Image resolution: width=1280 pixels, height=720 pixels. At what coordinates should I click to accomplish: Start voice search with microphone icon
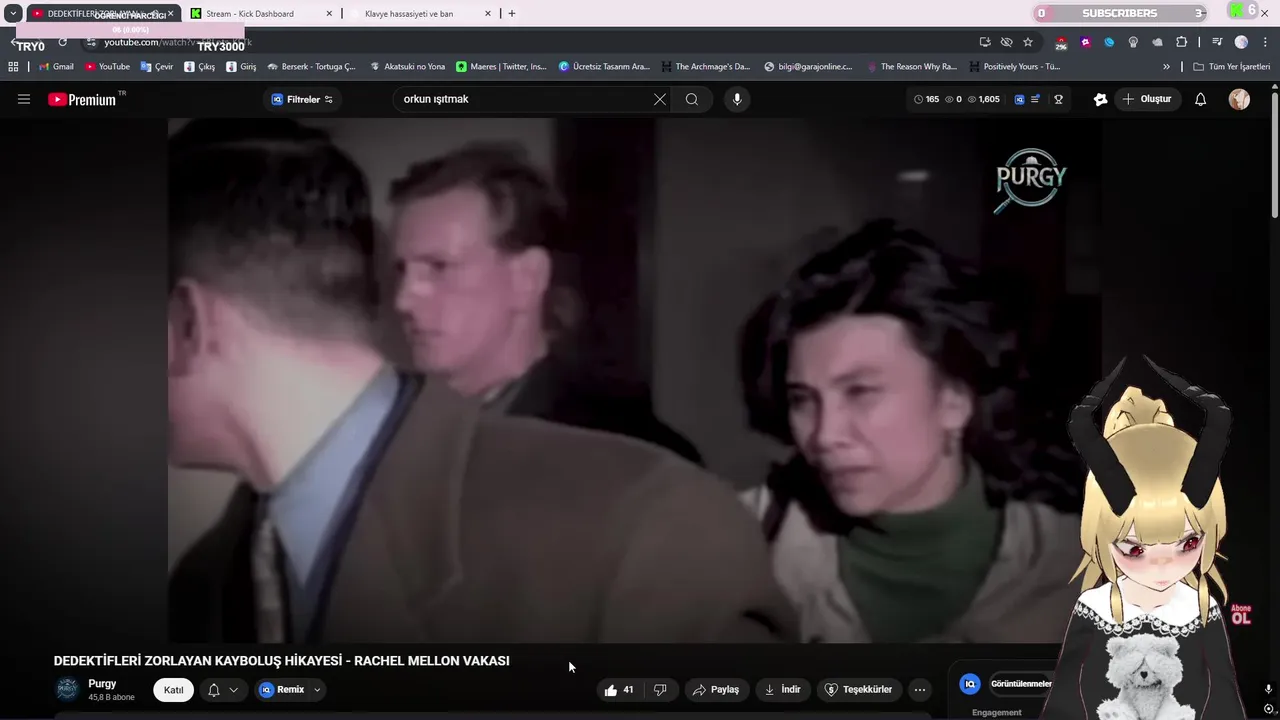(737, 99)
